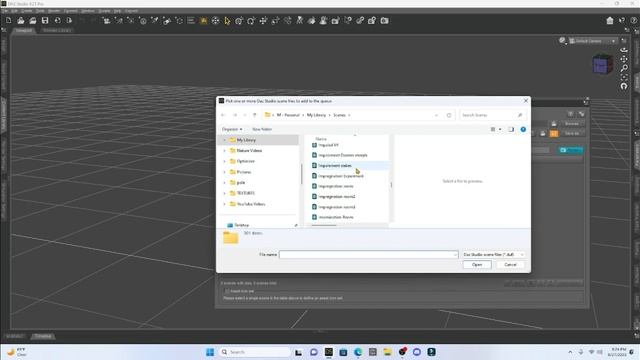This screenshot has width=640, height=360.
Task: Open the Default Camera dropdown
Action: click(x=593, y=41)
